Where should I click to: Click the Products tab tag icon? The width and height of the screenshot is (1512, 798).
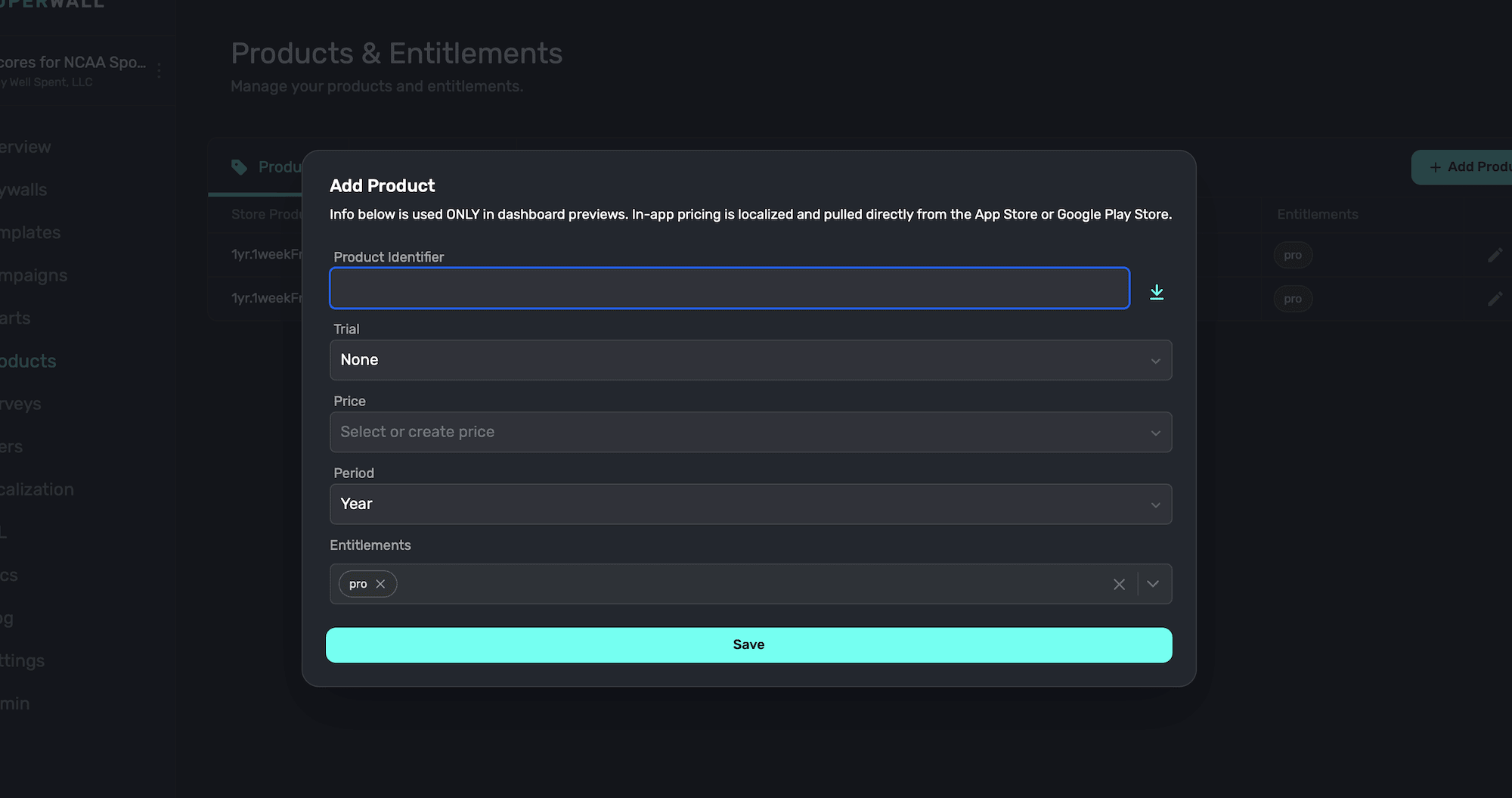pos(240,167)
